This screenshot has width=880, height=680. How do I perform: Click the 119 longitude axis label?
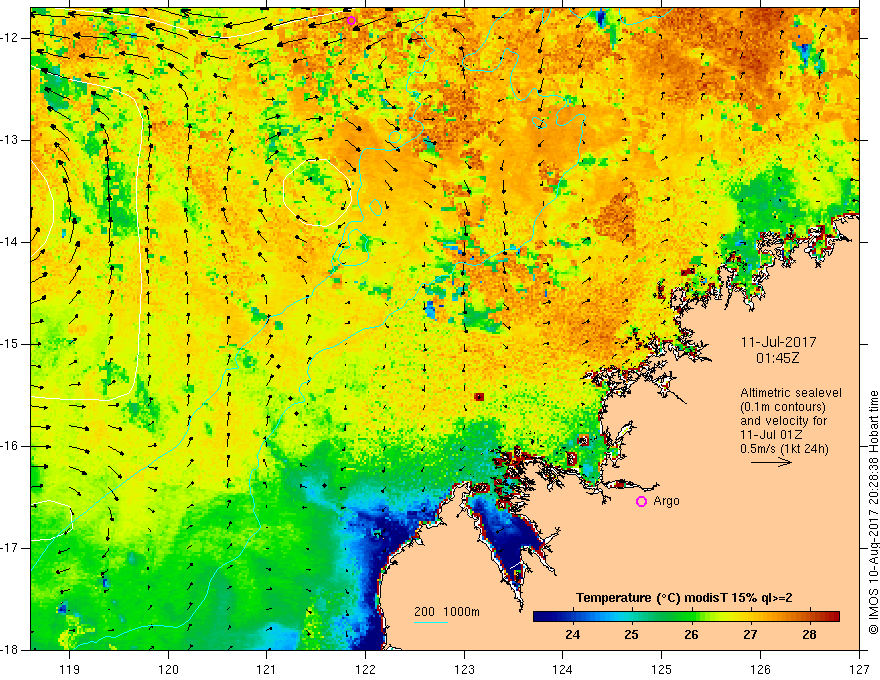coord(70,669)
